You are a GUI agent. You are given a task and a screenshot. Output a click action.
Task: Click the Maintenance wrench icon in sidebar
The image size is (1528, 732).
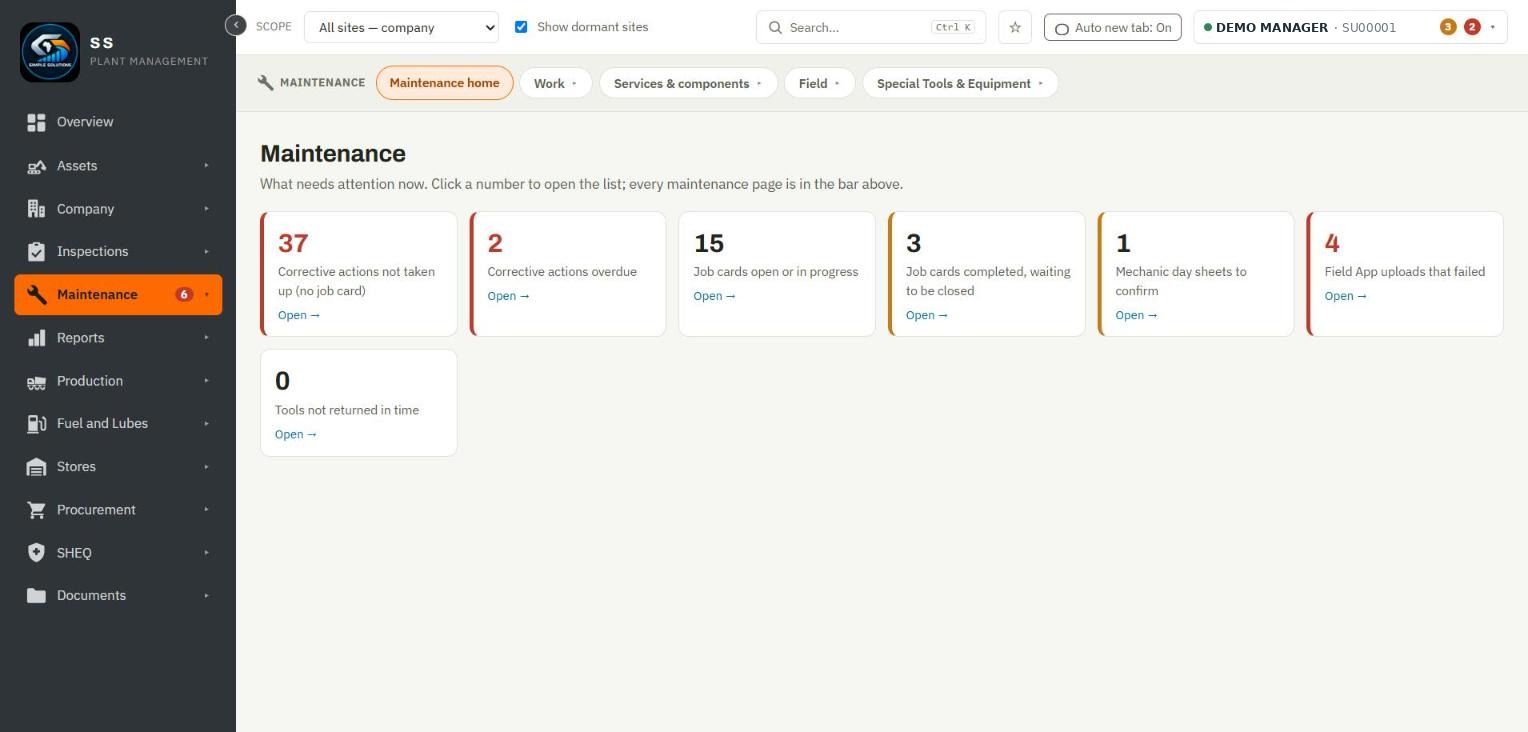click(37, 295)
